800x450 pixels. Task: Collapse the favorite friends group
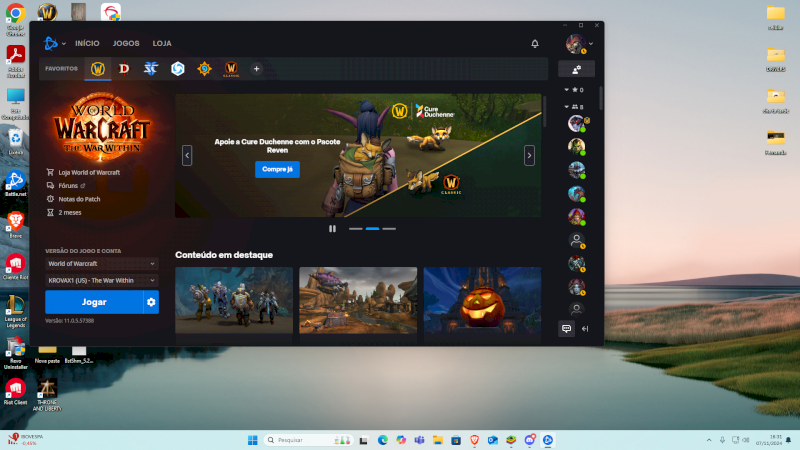[x=574, y=90]
